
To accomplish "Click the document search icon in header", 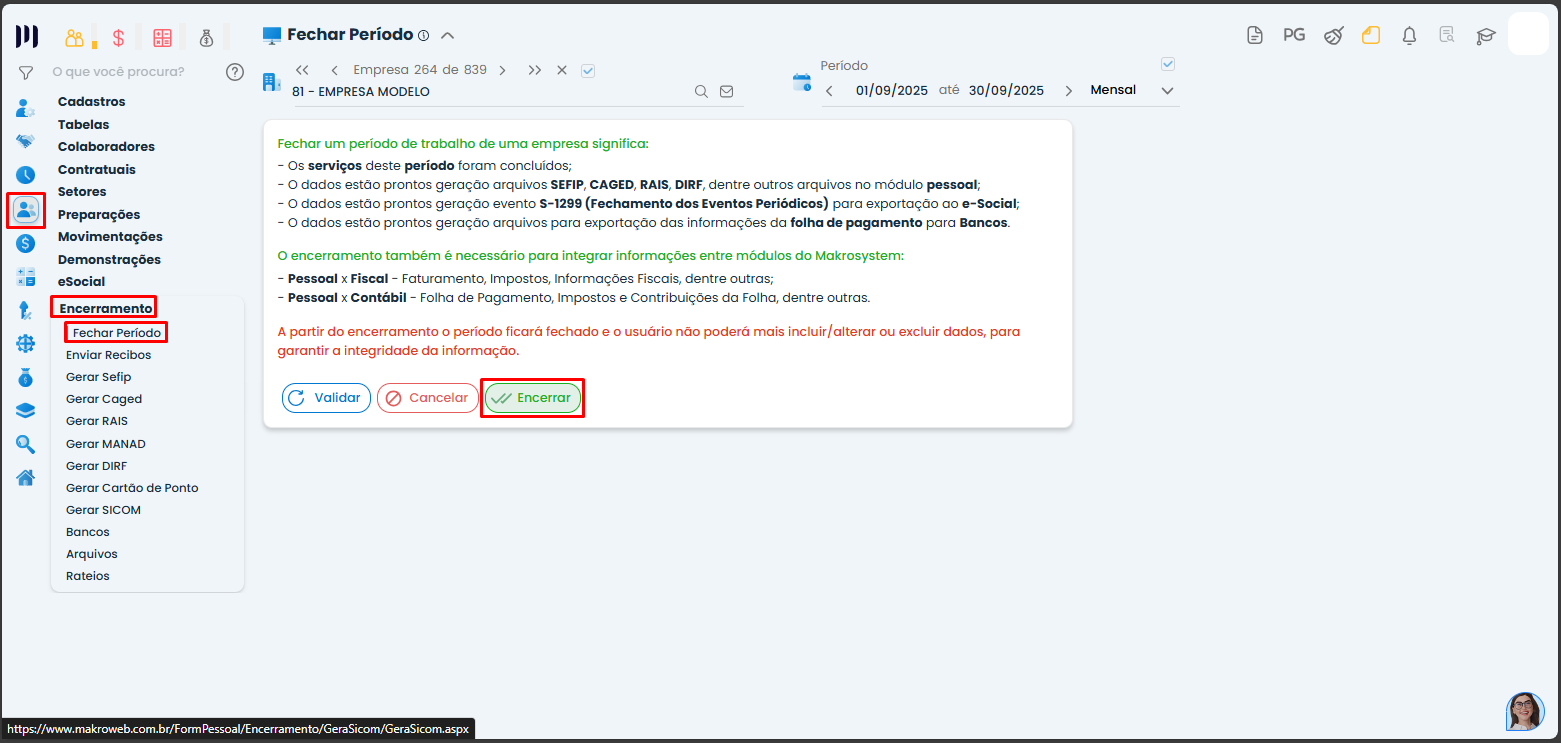I will (1447, 36).
